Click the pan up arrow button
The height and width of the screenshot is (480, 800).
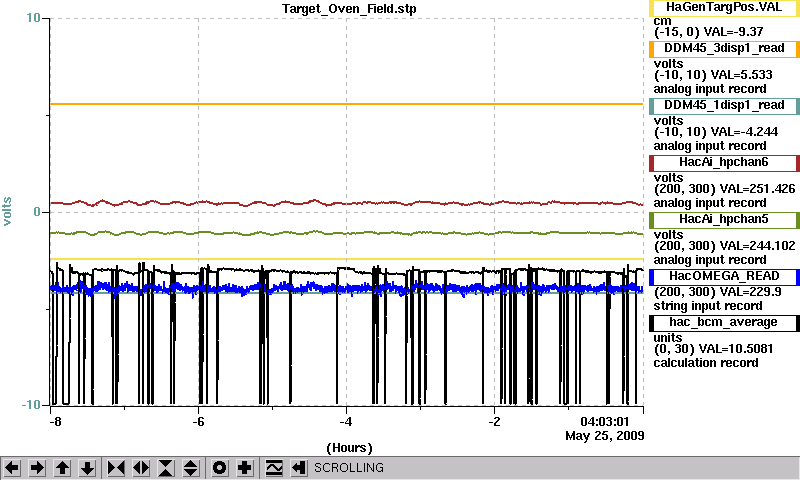[63, 467]
